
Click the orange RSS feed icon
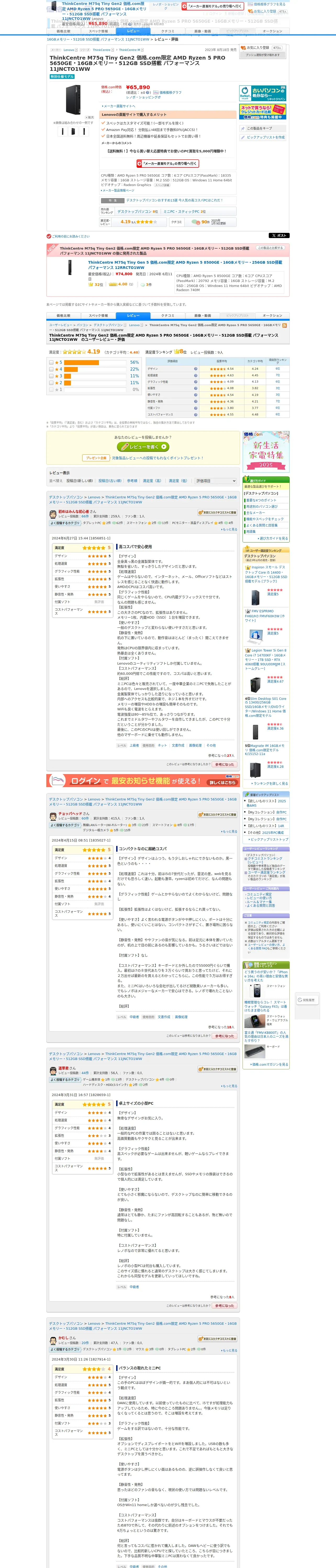[285, 325]
